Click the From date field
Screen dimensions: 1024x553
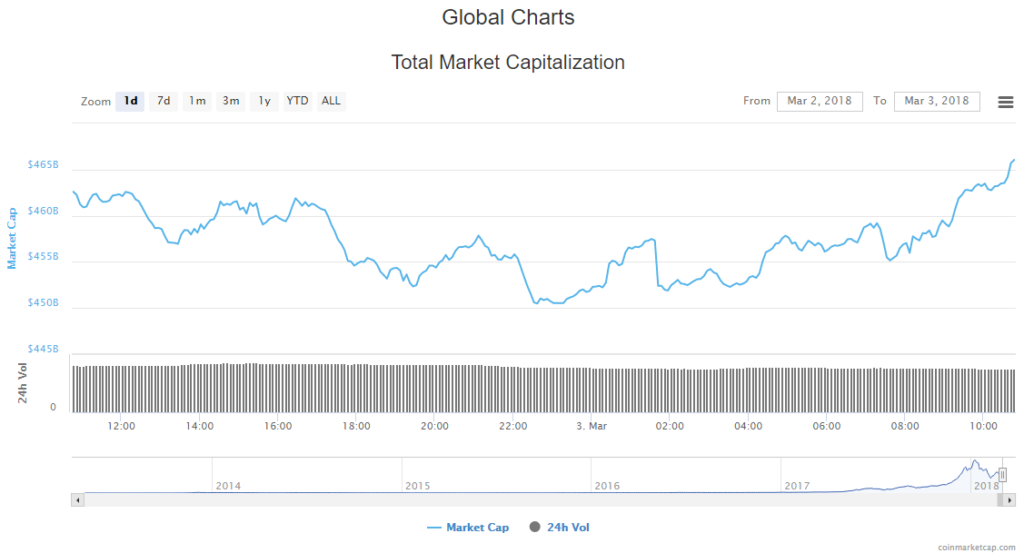point(819,101)
